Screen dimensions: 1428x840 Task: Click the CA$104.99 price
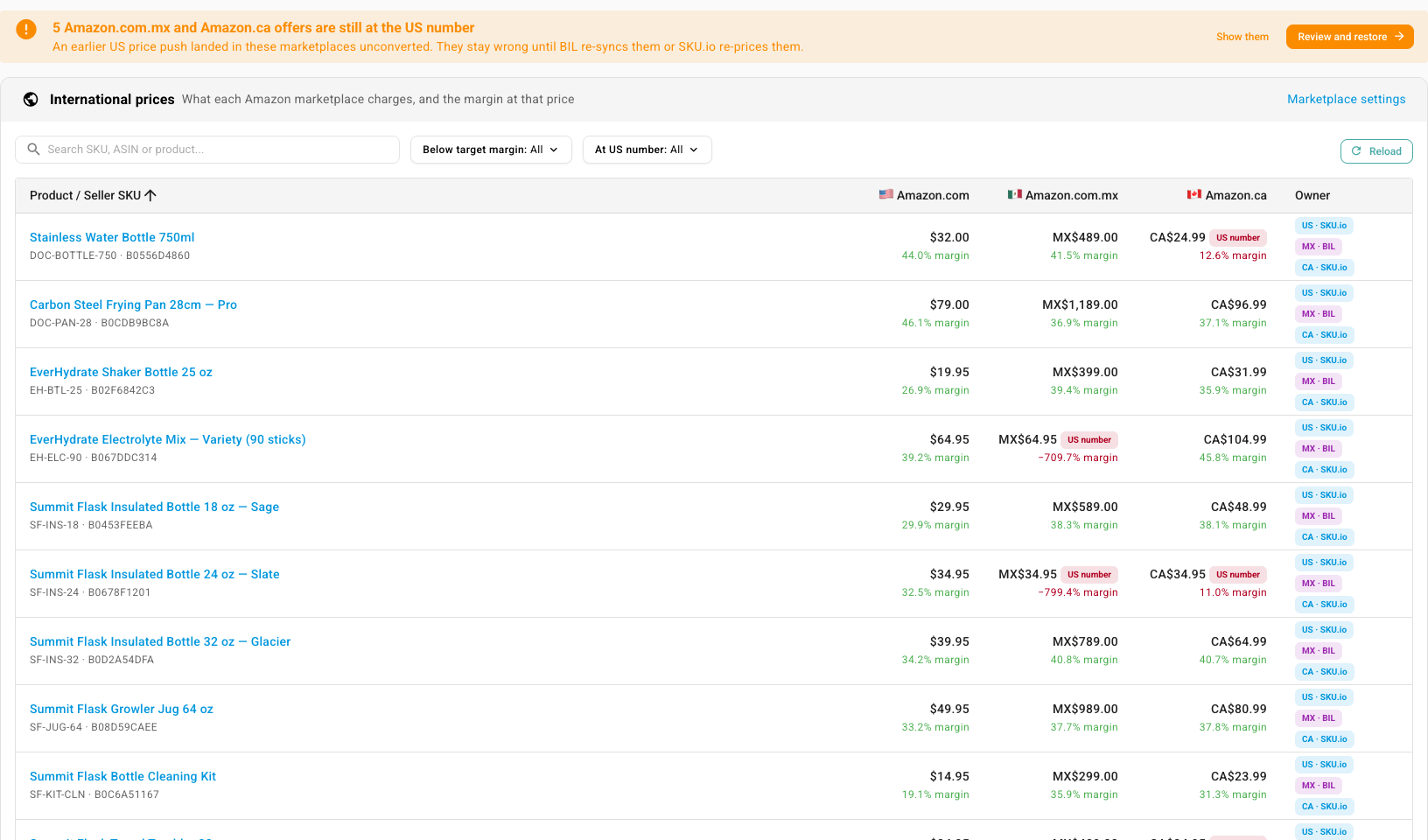(1235, 439)
